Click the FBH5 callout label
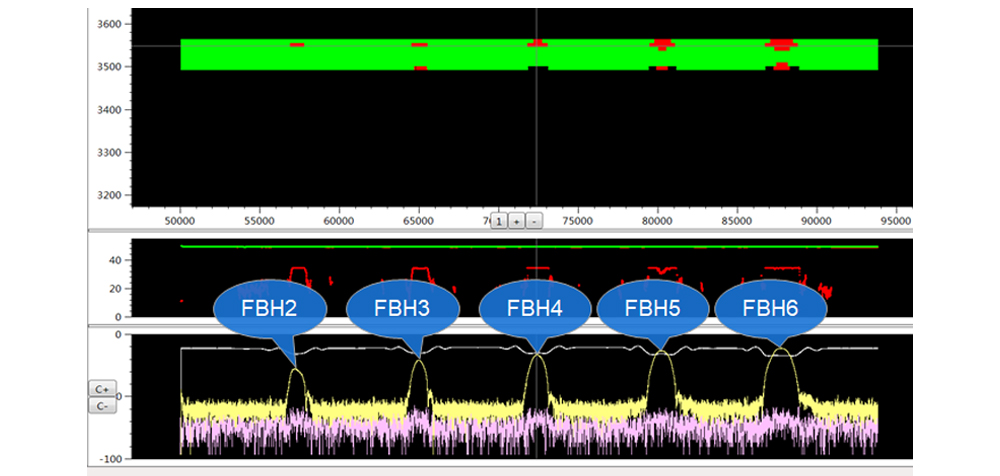 (653, 308)
